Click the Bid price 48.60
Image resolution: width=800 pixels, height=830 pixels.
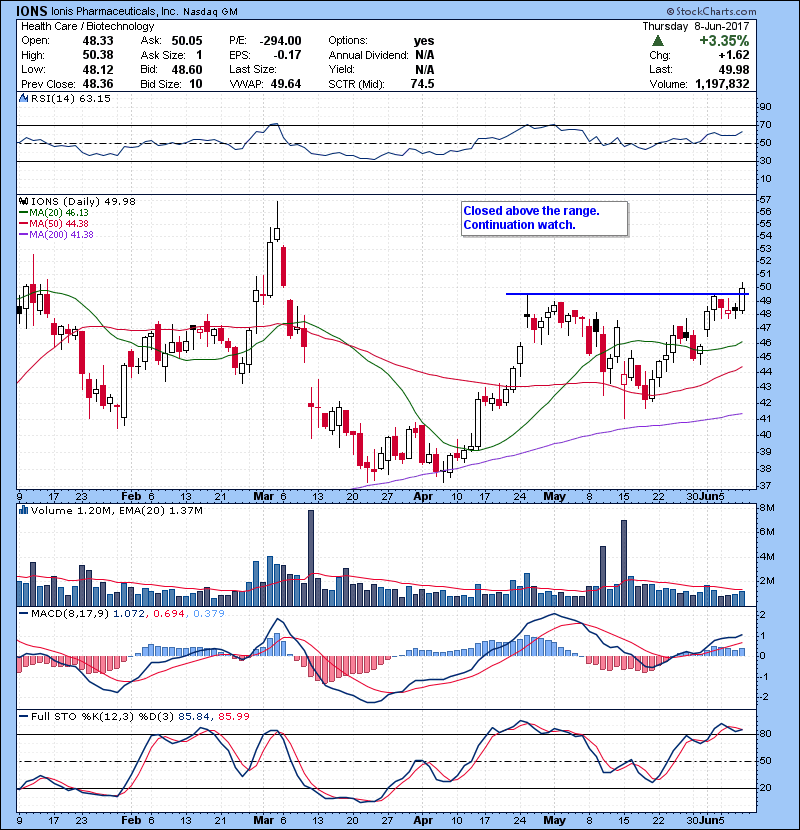point(187,69)
